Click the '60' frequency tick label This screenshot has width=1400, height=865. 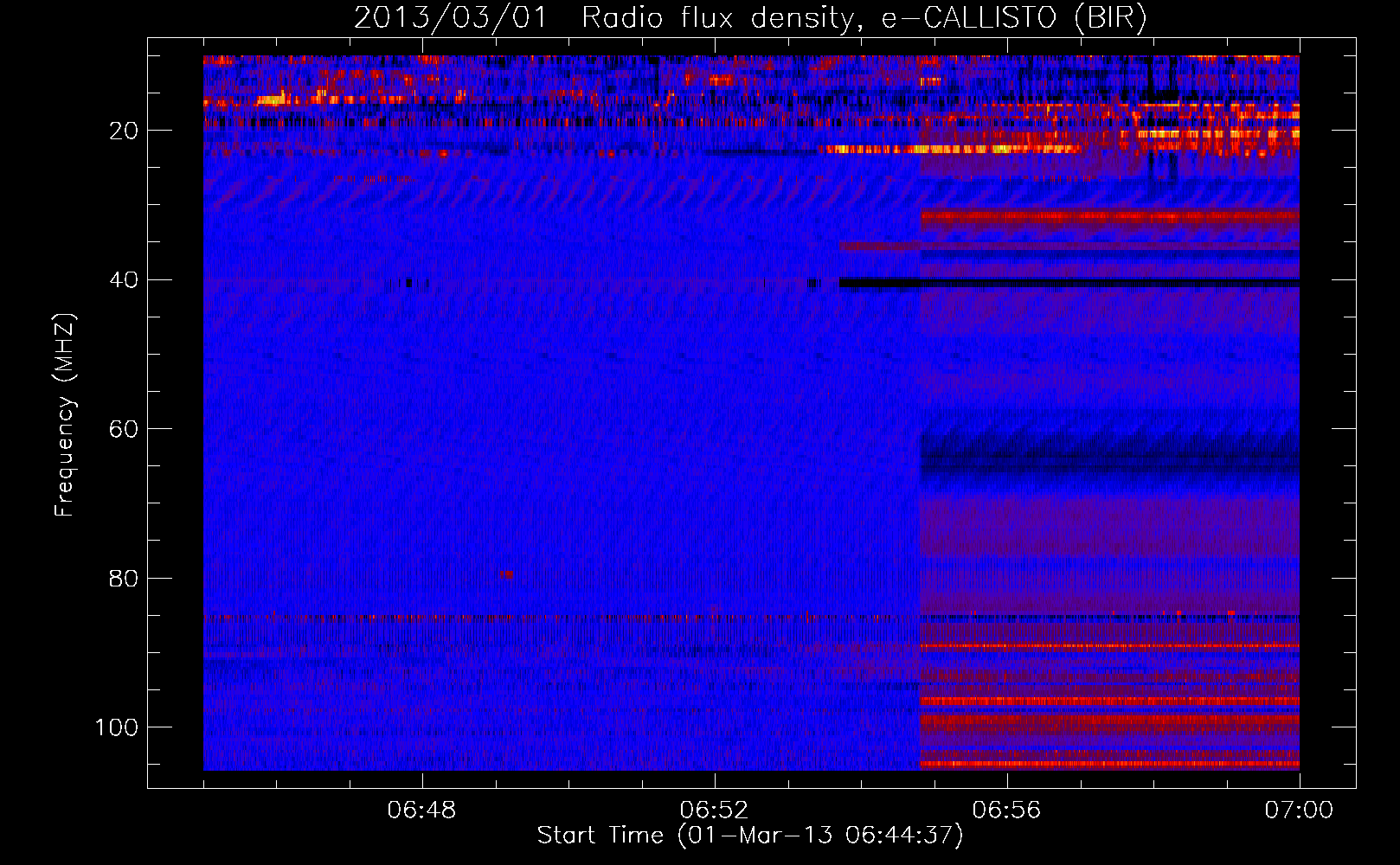coord(123,429)
